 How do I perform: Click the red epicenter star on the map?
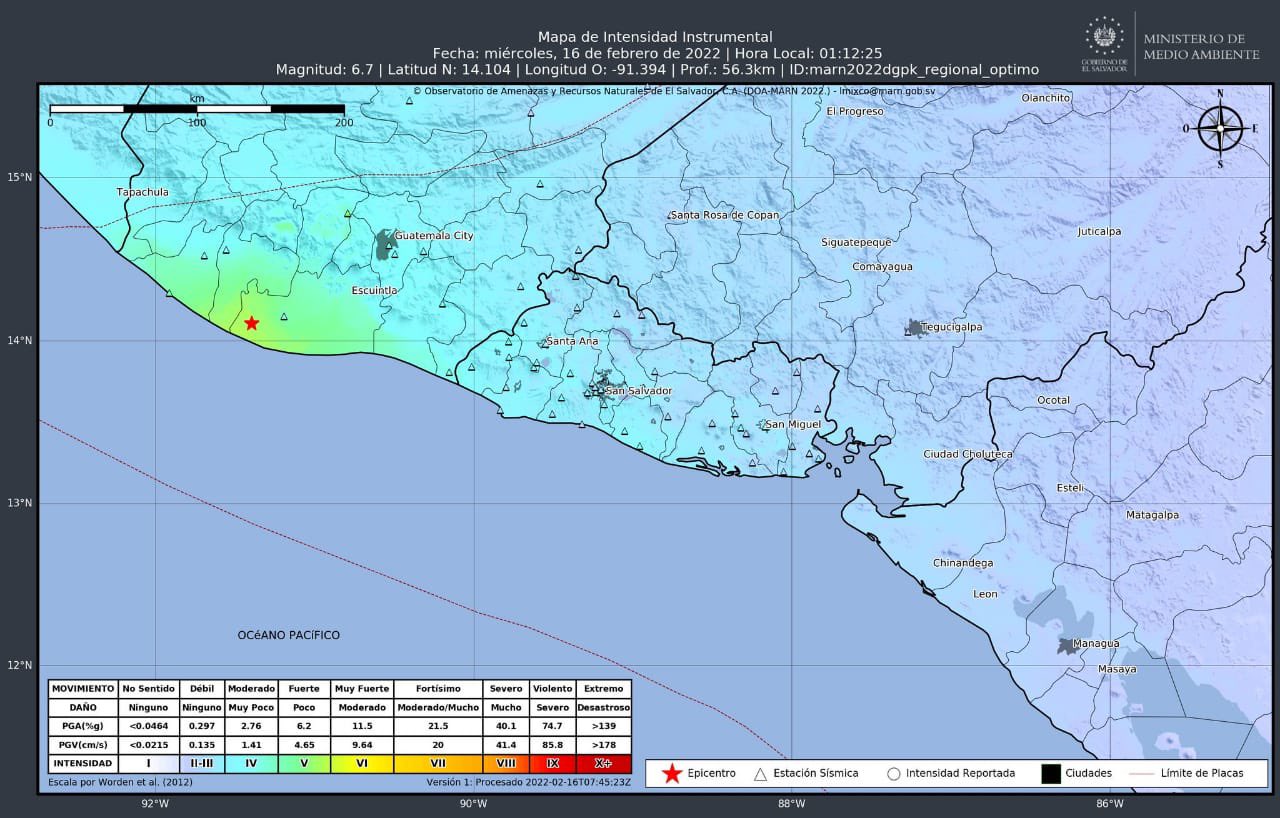point(251,323)
